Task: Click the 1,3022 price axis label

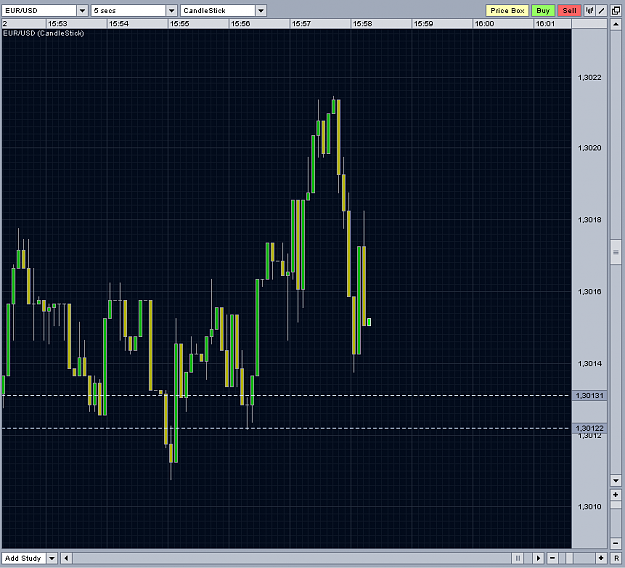Action: [590, 78]
